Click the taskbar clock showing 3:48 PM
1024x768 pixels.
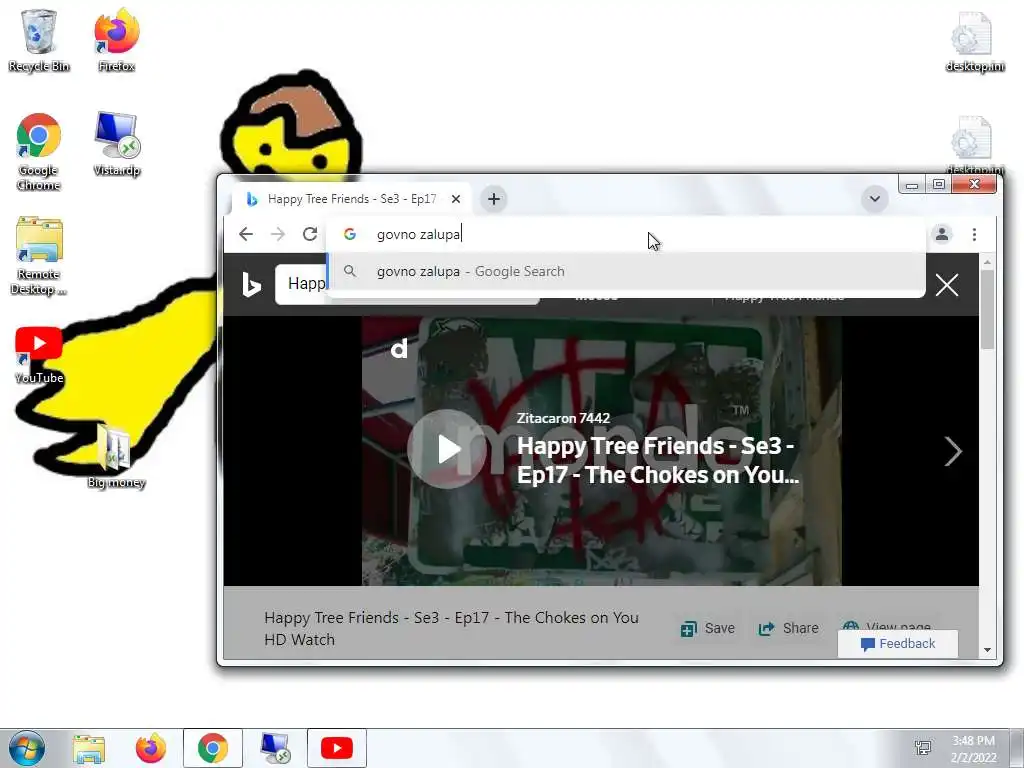973,749
